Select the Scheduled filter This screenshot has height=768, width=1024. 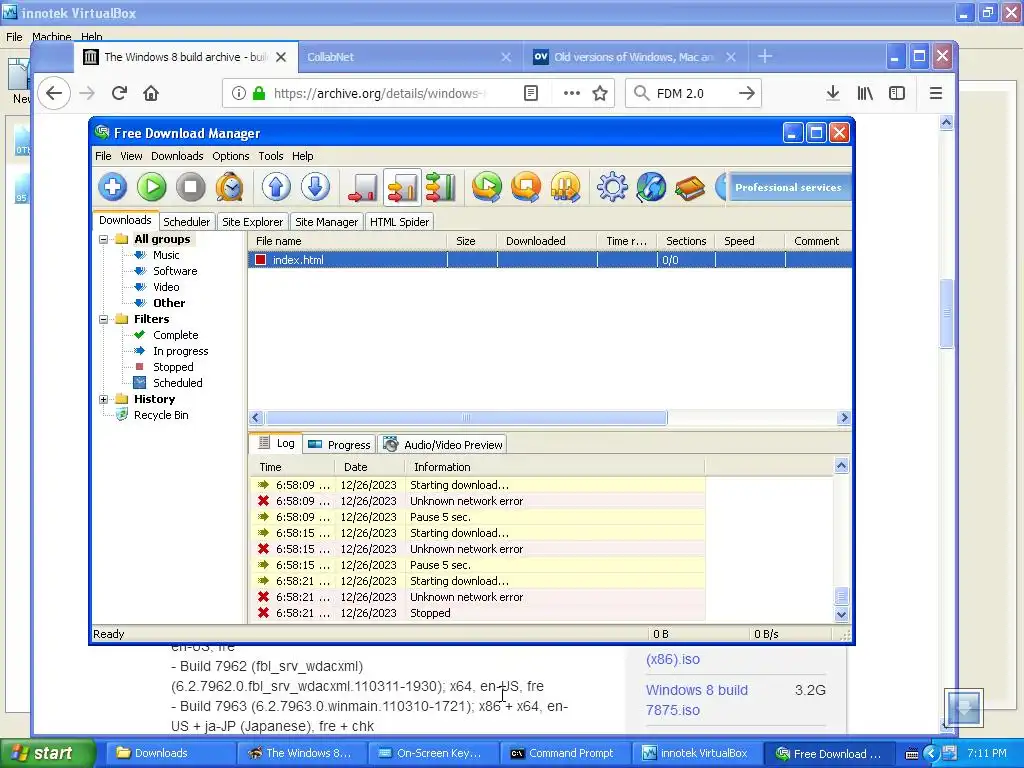pyautogui.click(x=178, y=383)
